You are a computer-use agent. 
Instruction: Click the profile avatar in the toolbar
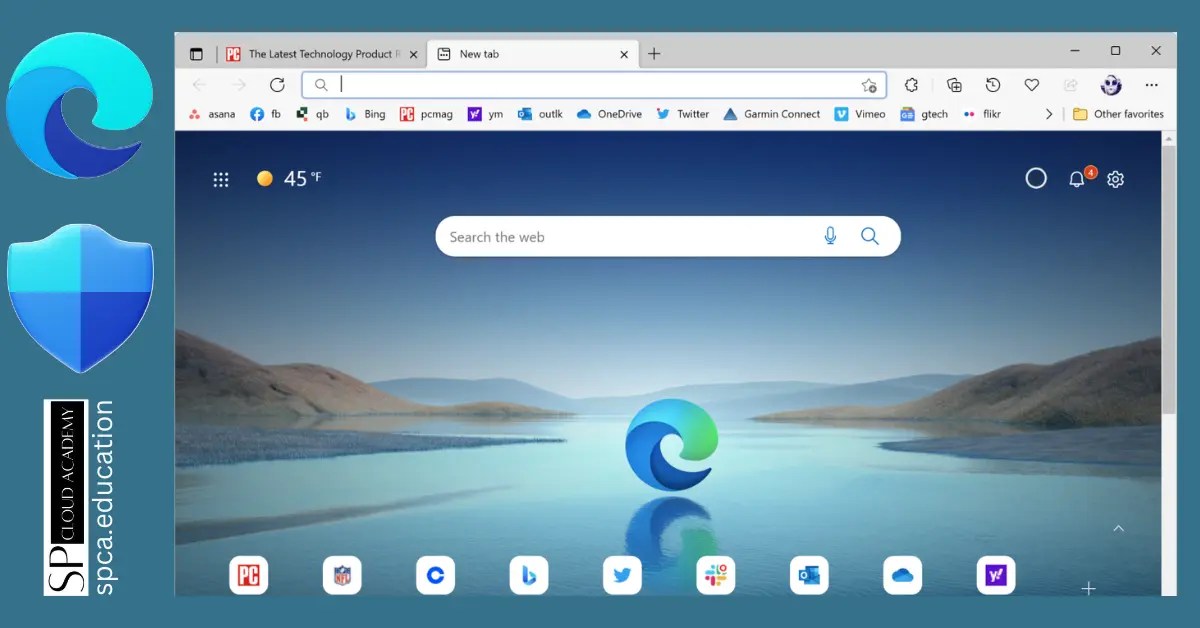click(1110, 85)
